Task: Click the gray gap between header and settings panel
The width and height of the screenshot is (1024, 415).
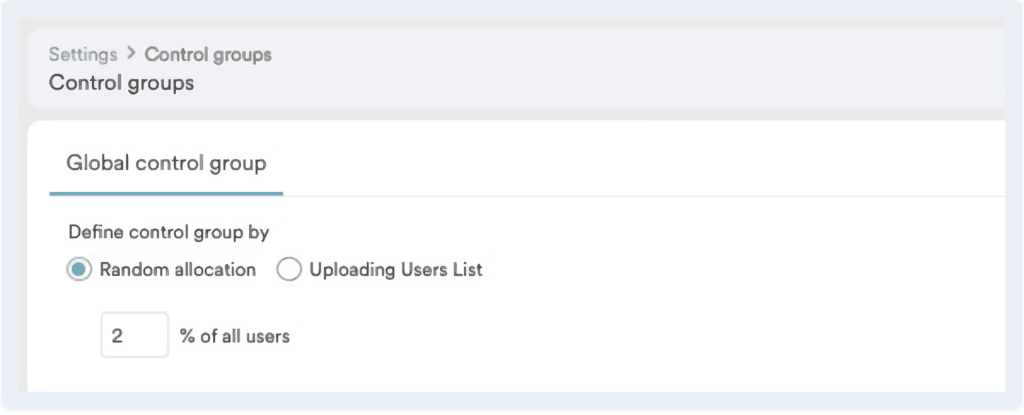Action: click(x=500, y=115)
